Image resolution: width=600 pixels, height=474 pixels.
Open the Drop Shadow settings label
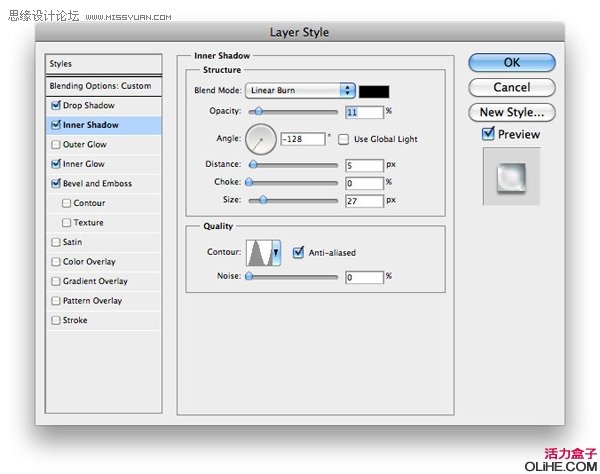(89, 105)
